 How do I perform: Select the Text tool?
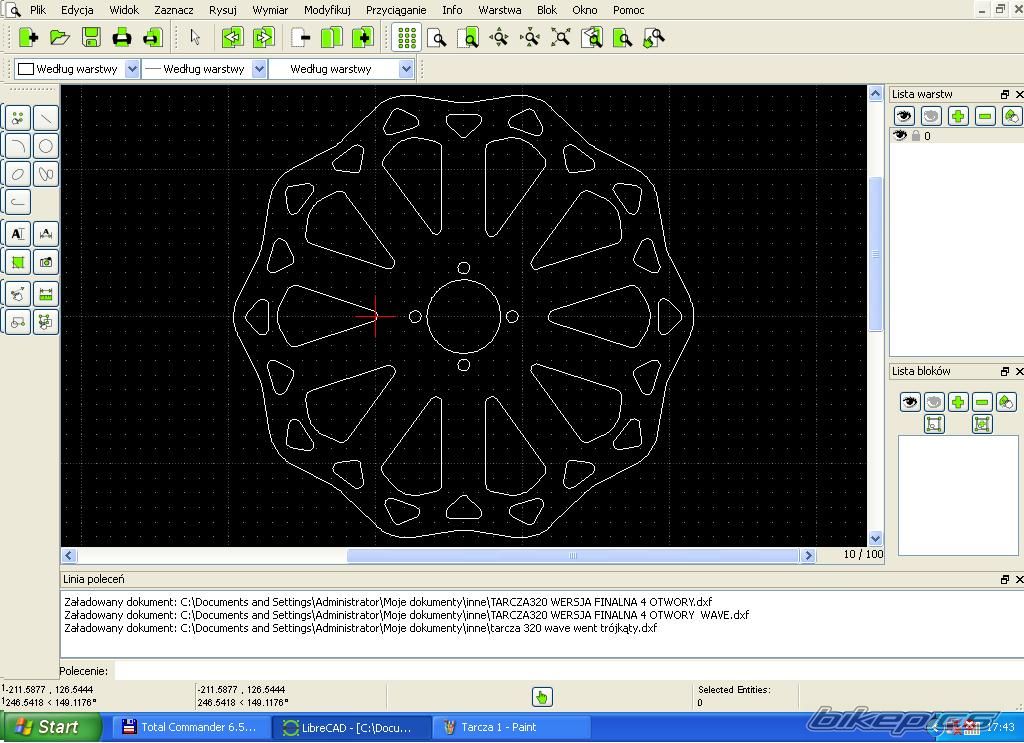click(18, 234)
